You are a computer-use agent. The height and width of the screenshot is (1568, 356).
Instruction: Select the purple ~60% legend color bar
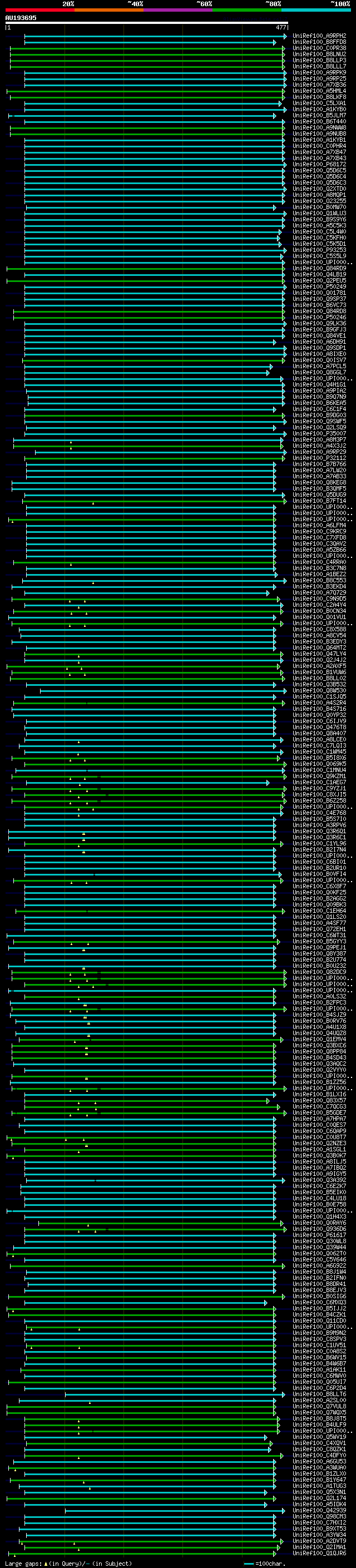pos(177,10)
